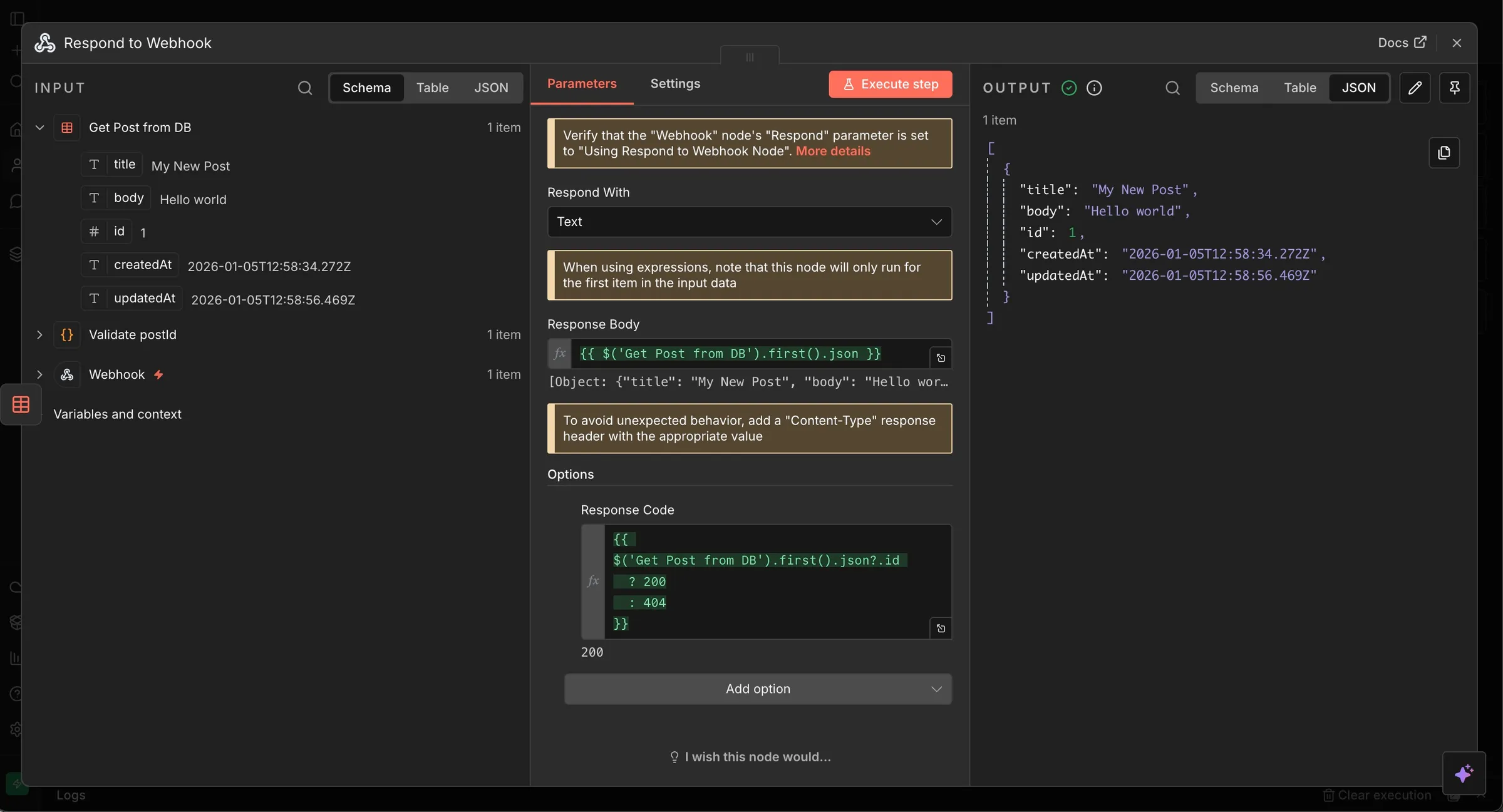Copy the output JSON to clipboard
This screenshot has height=812, width=1503.
[x=1444, y=153]
